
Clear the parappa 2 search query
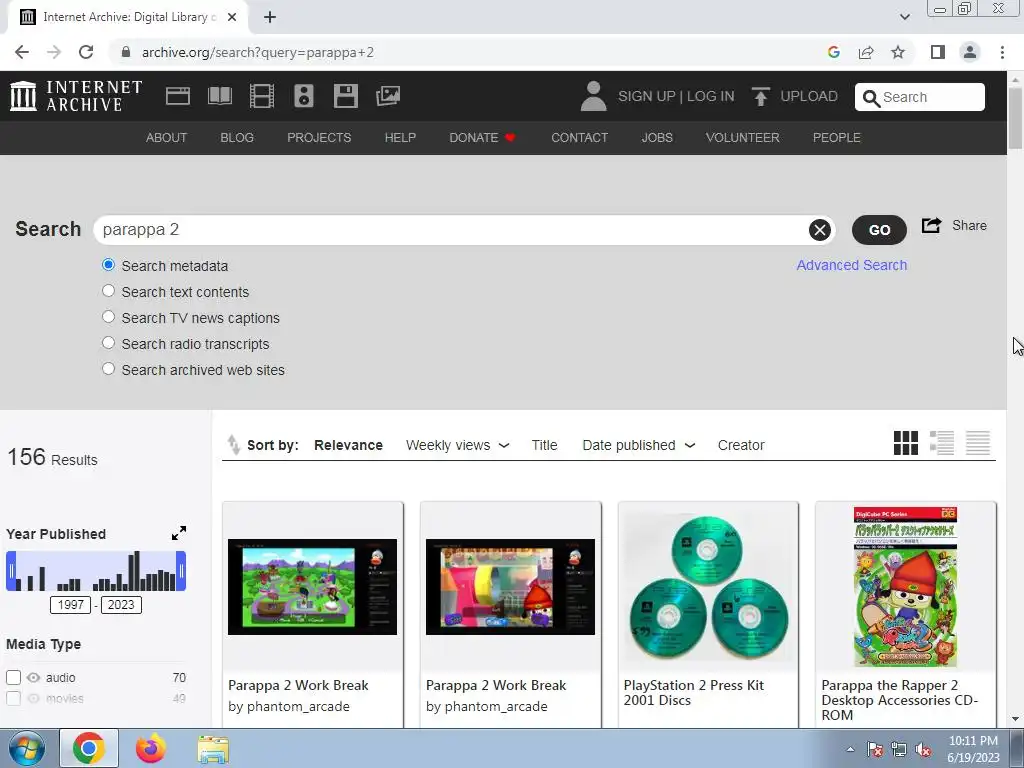(820, 230)
